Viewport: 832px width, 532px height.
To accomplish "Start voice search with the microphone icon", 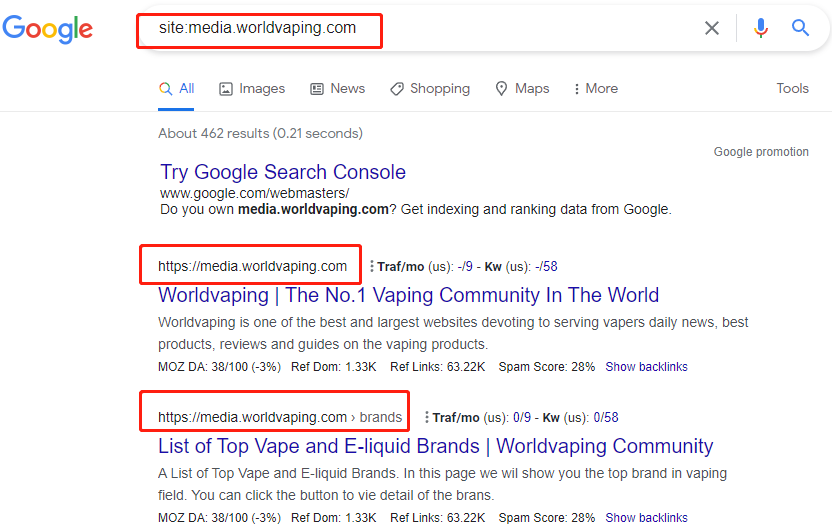I will click(760, 28).
